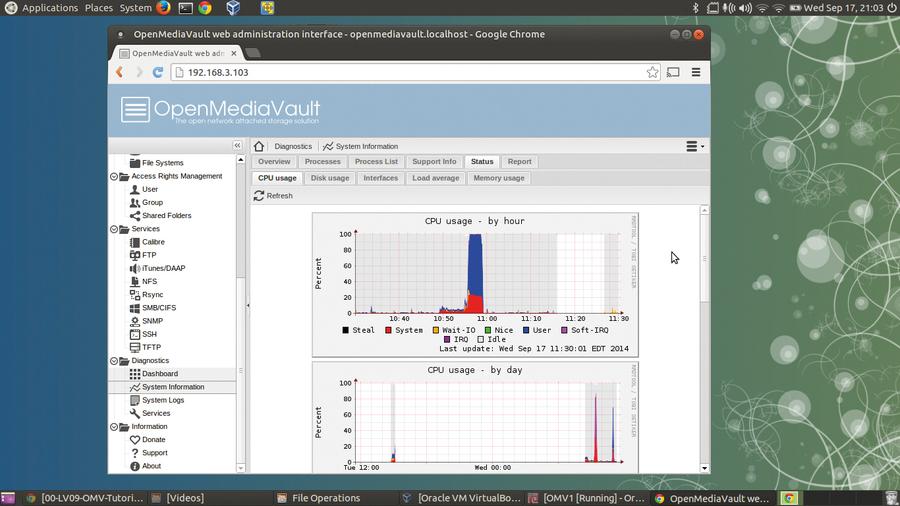Screen dimensions: 900x506
Task: Switch to the Disk usage sub-tab
Action: pos(330,178)
